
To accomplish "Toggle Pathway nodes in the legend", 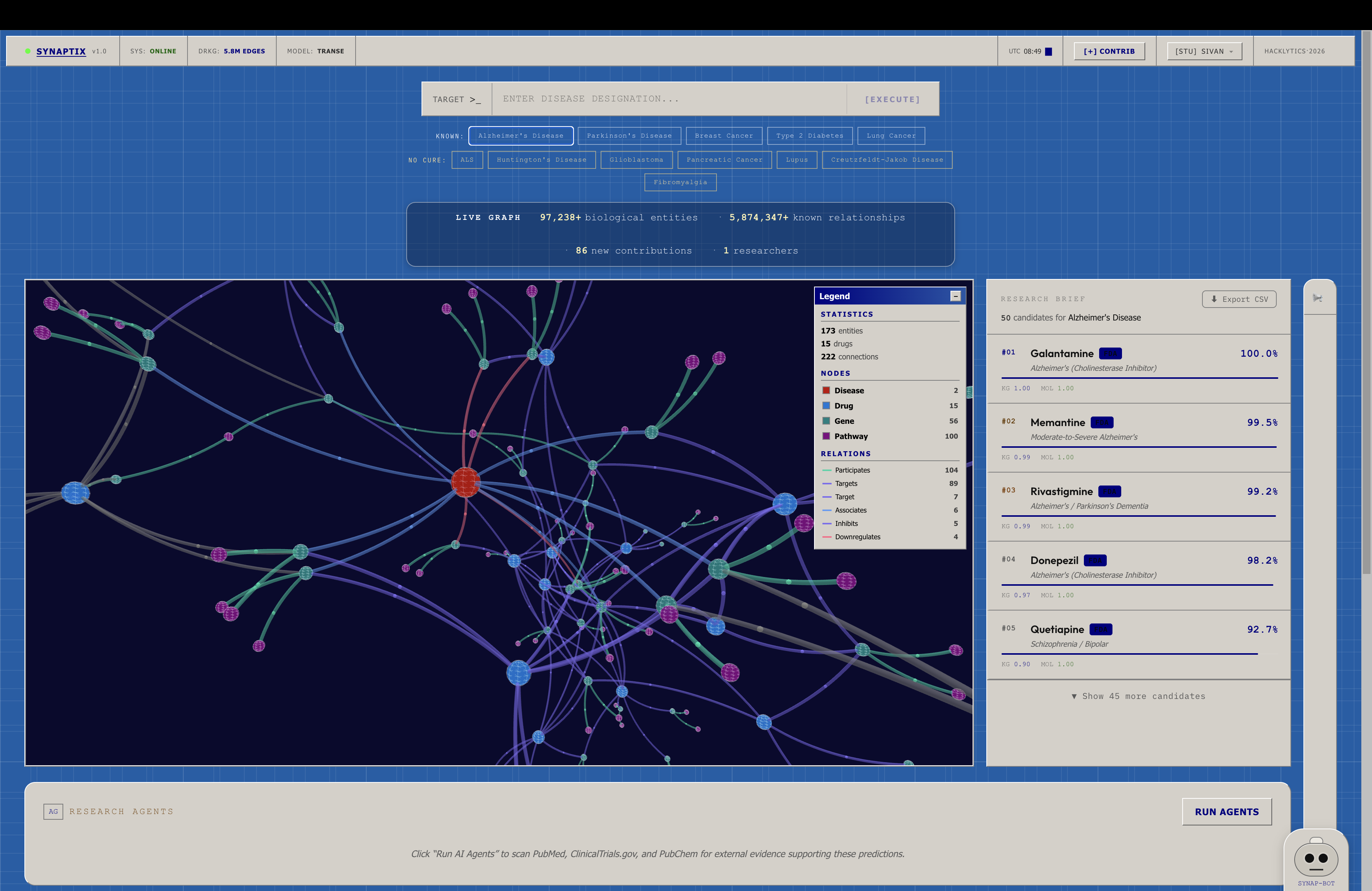I will pyautogui.click(x=850, y=436).
